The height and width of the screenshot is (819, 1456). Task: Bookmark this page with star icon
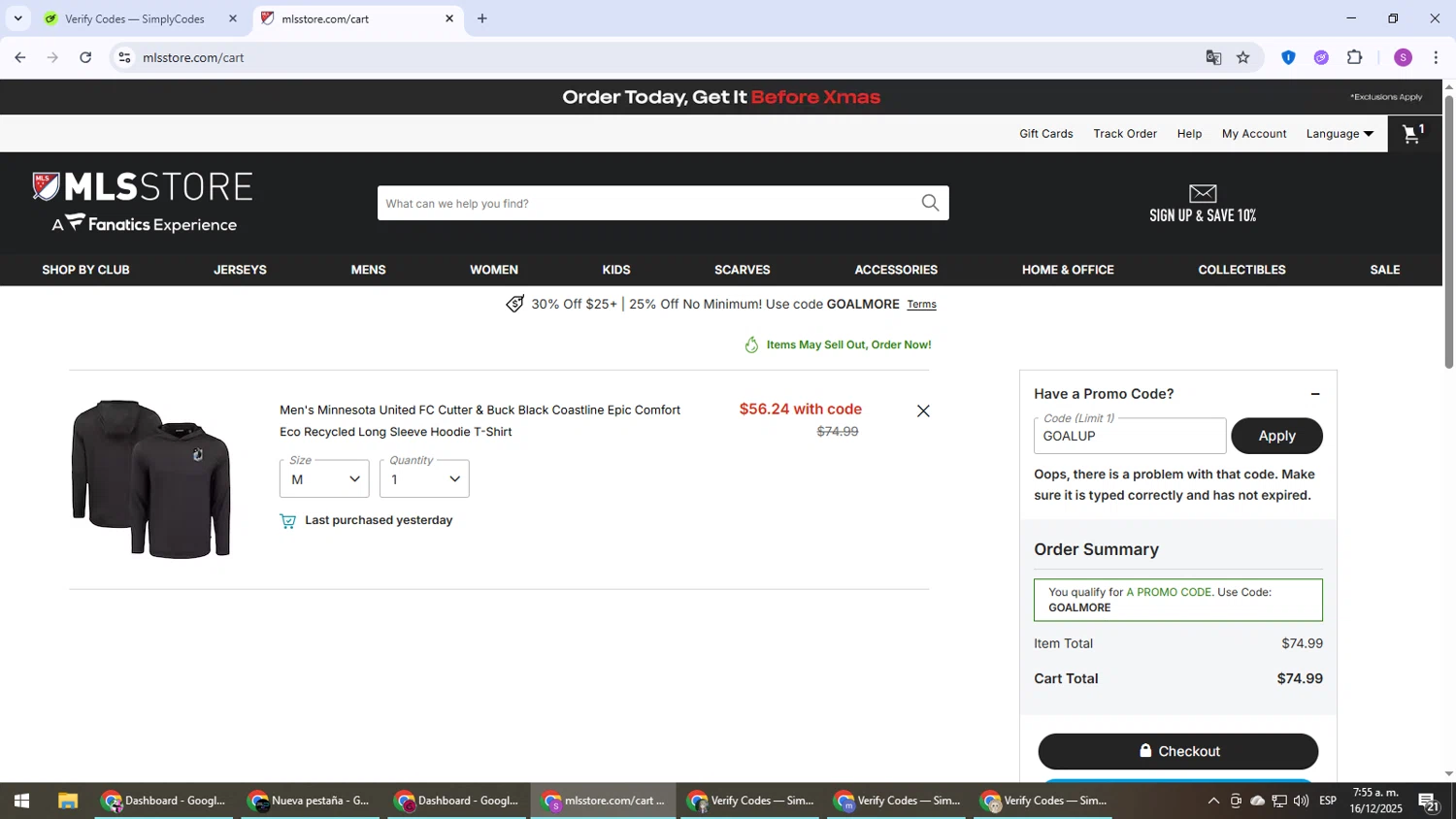click(x=1242, y=57)
